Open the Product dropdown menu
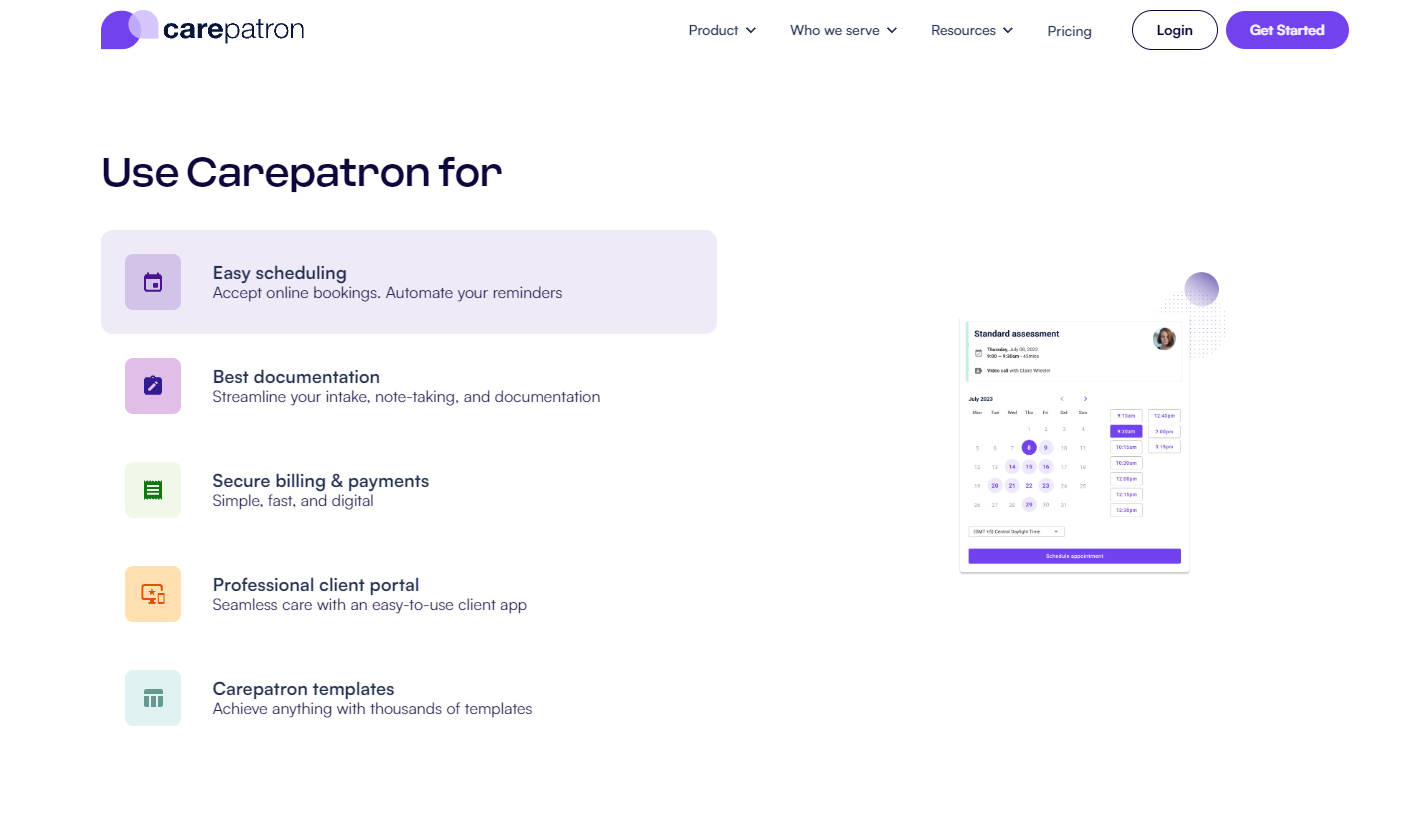The image size is (1420, 819). click(x=721, y=30)
